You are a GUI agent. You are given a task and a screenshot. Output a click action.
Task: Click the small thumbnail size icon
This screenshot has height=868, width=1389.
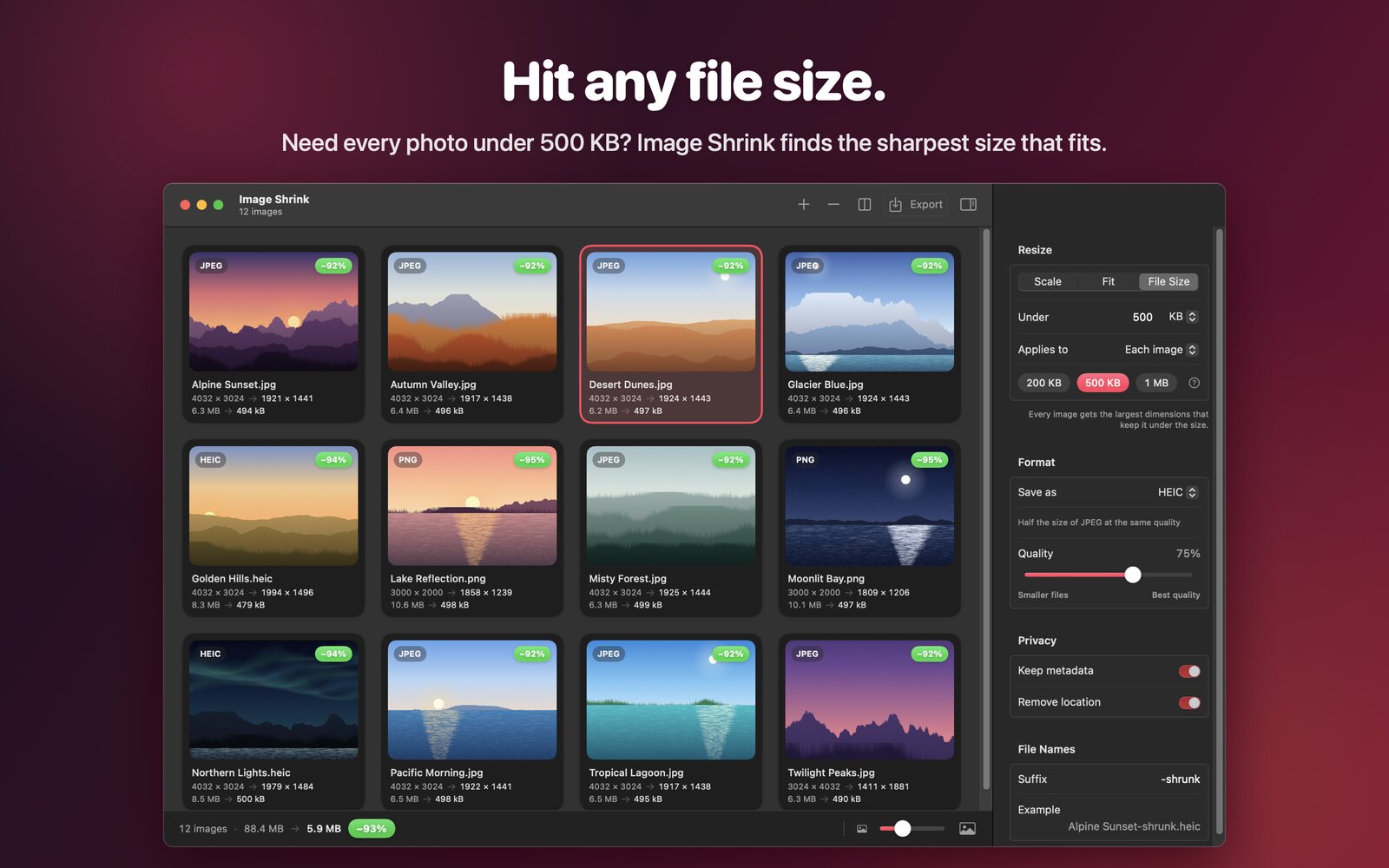point(862,829)
